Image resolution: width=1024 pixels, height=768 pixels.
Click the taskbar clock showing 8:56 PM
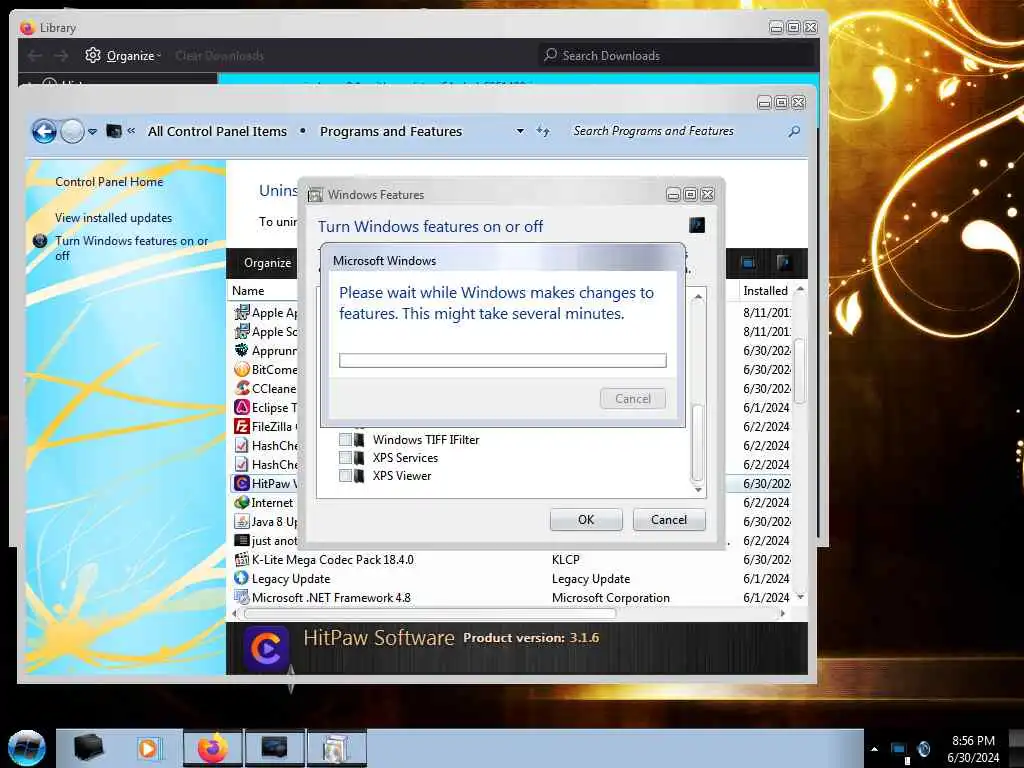click(973, 749)
